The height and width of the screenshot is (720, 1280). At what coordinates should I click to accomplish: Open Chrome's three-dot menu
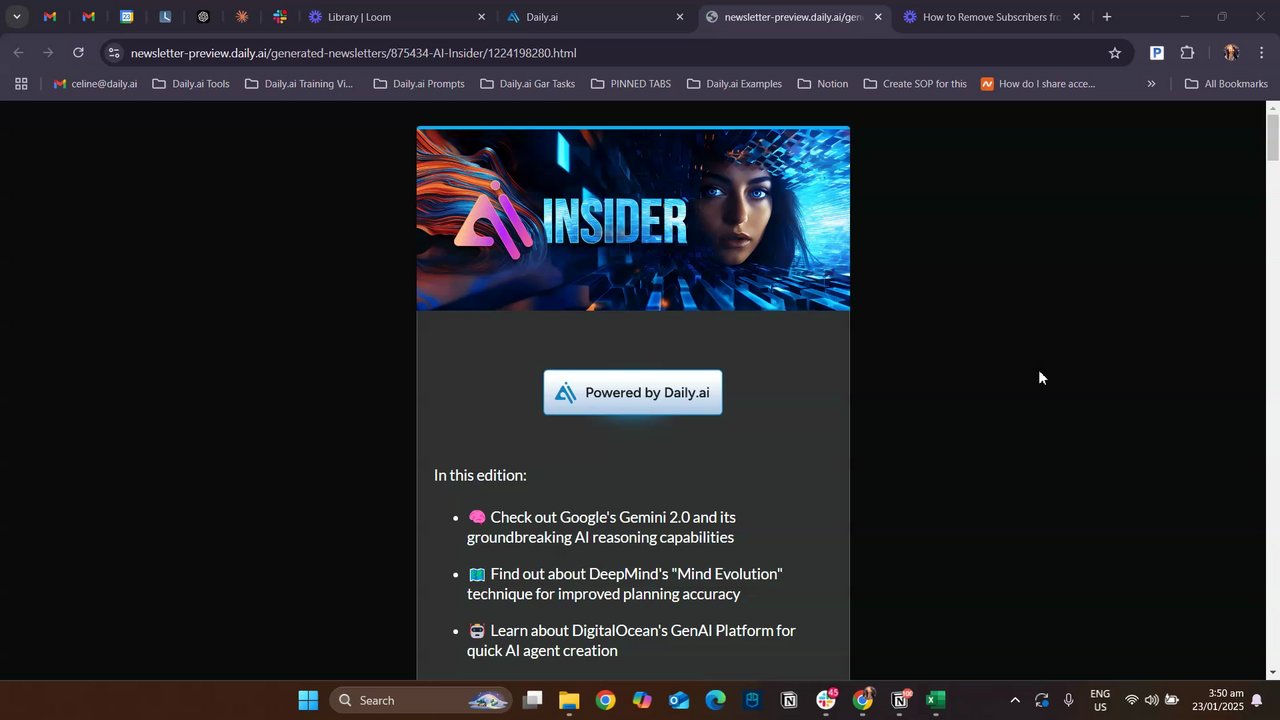pyautogui.click(x=1262, y=53)
